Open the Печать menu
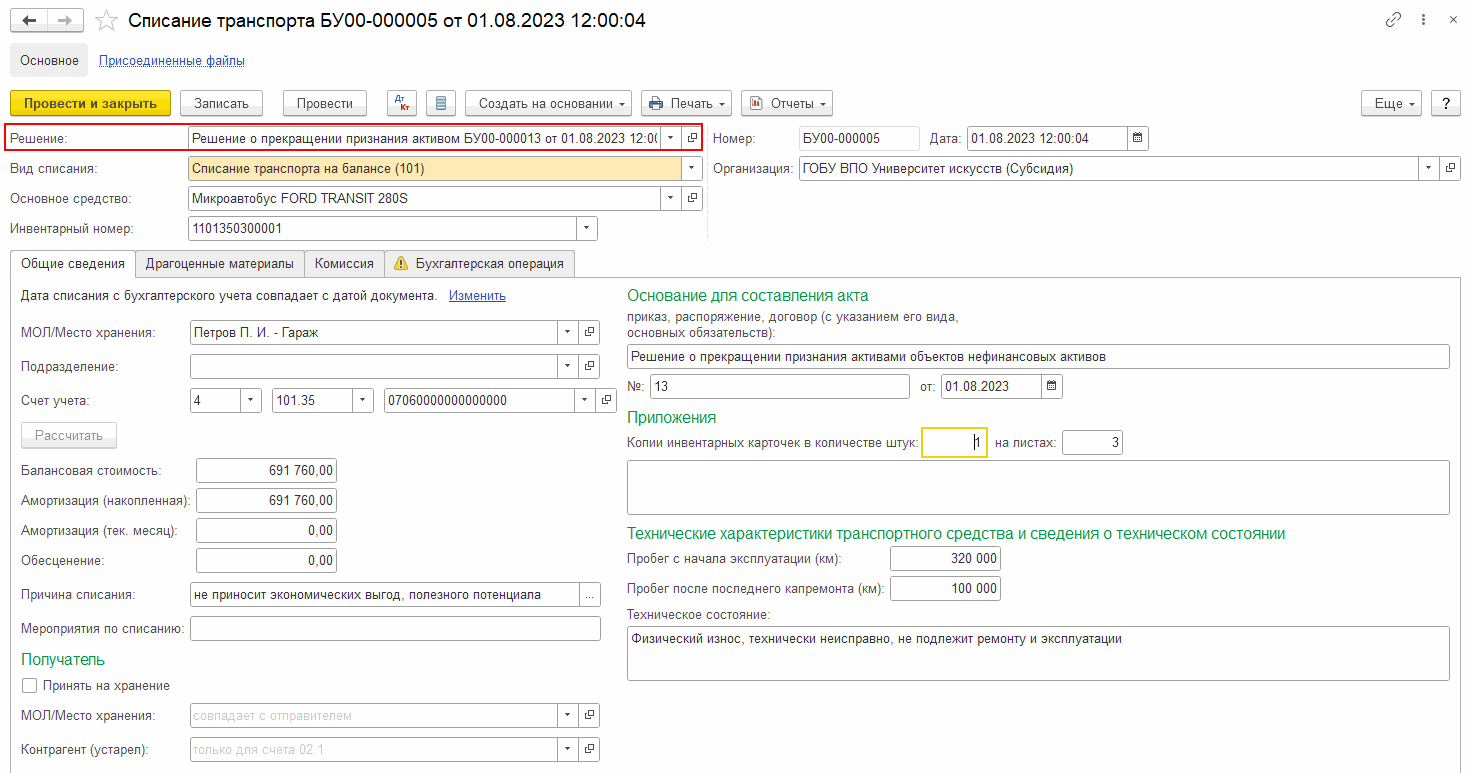This screenshot has height=773, width=1472. point(687,103)
